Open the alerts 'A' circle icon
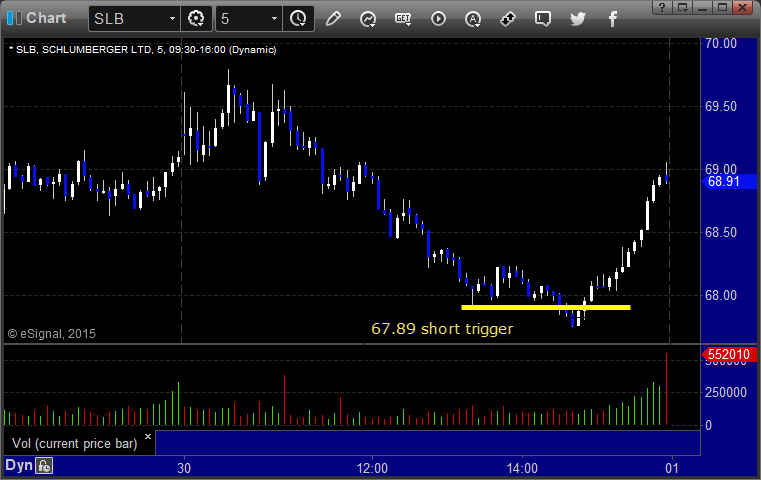The width and height of the screenshot is (761, 480). click(473, 19)
